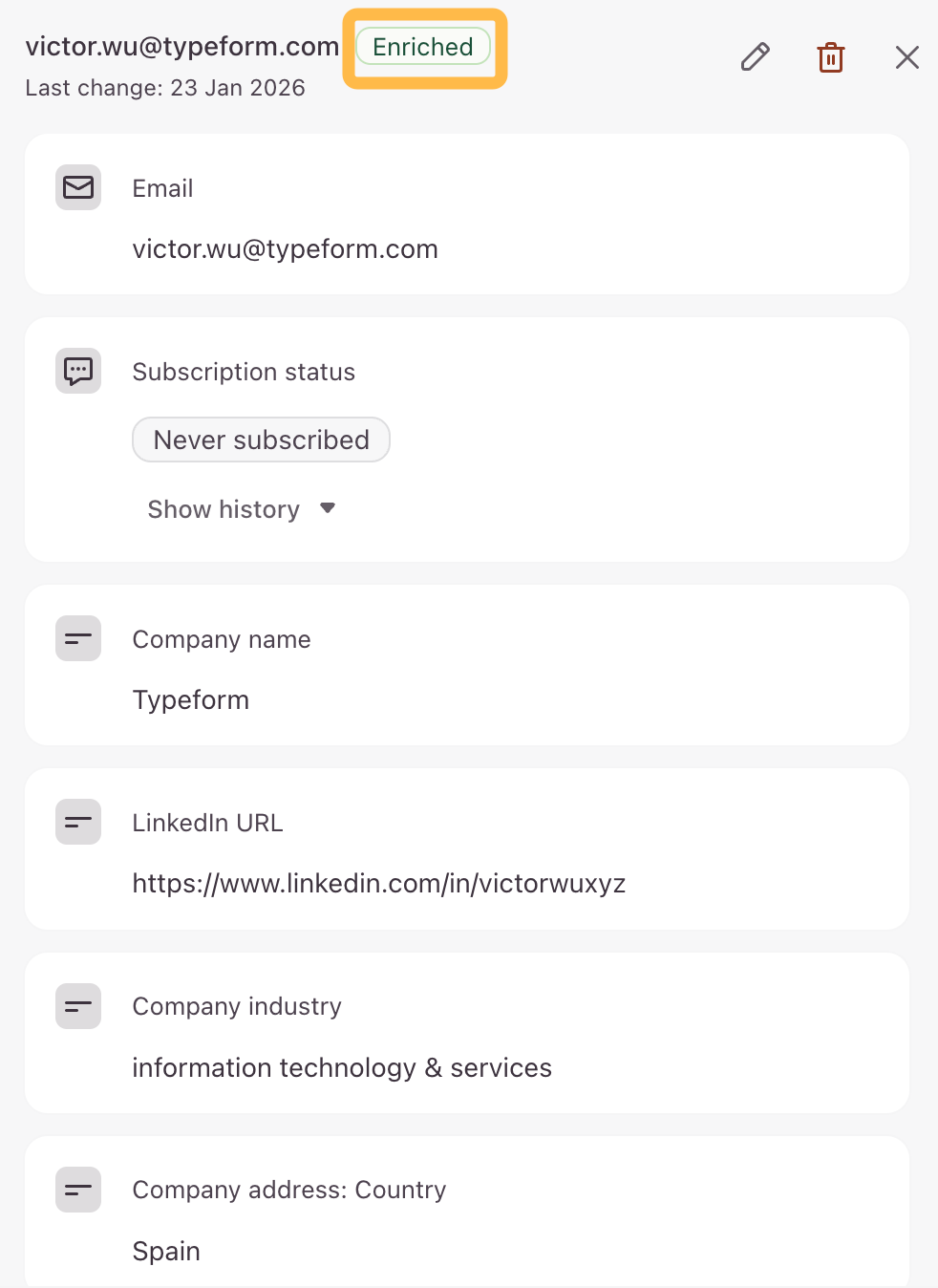Open the LinkedIn profile URL

click(x=378, y=883)
